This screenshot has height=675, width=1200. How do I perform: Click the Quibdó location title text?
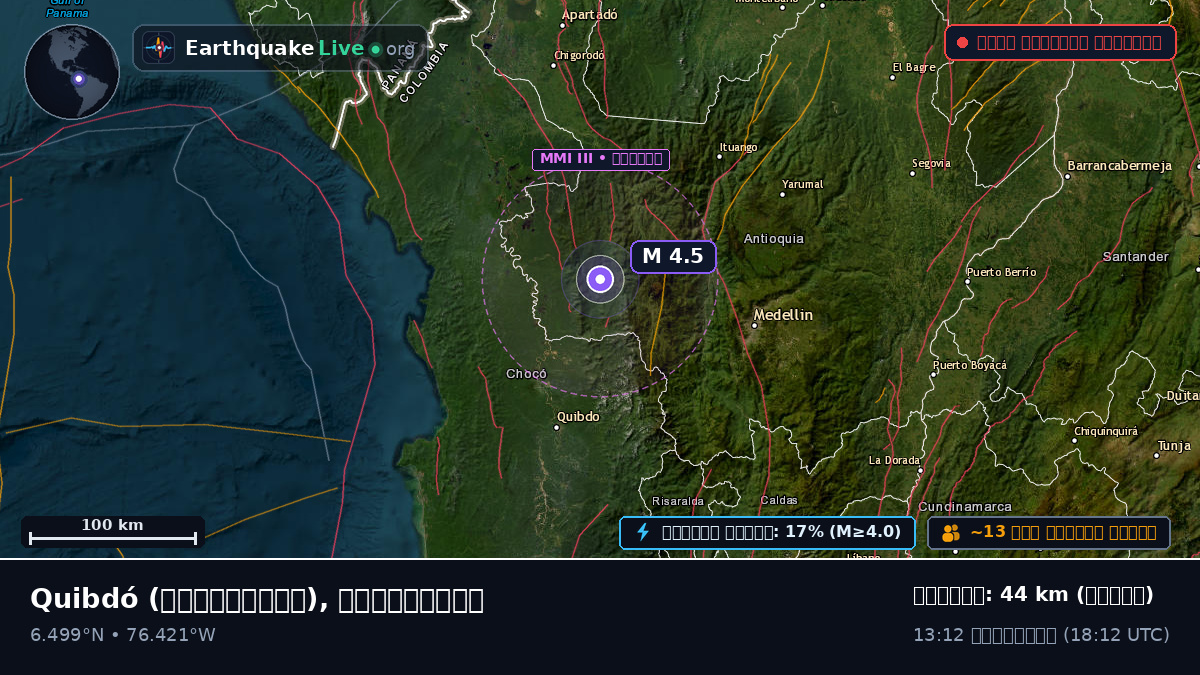coord(257,599)
